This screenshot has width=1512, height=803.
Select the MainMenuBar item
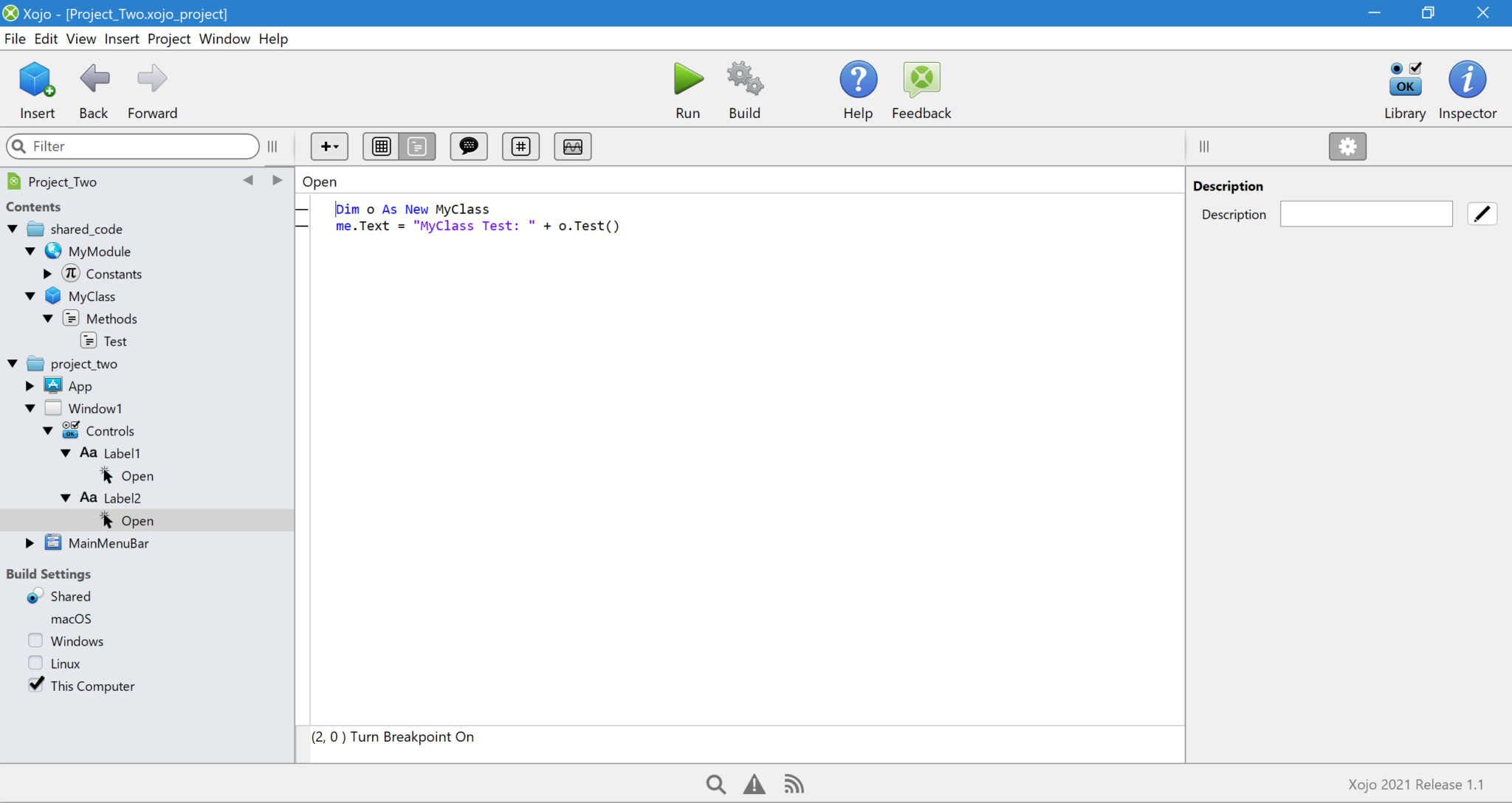point(108,543)
